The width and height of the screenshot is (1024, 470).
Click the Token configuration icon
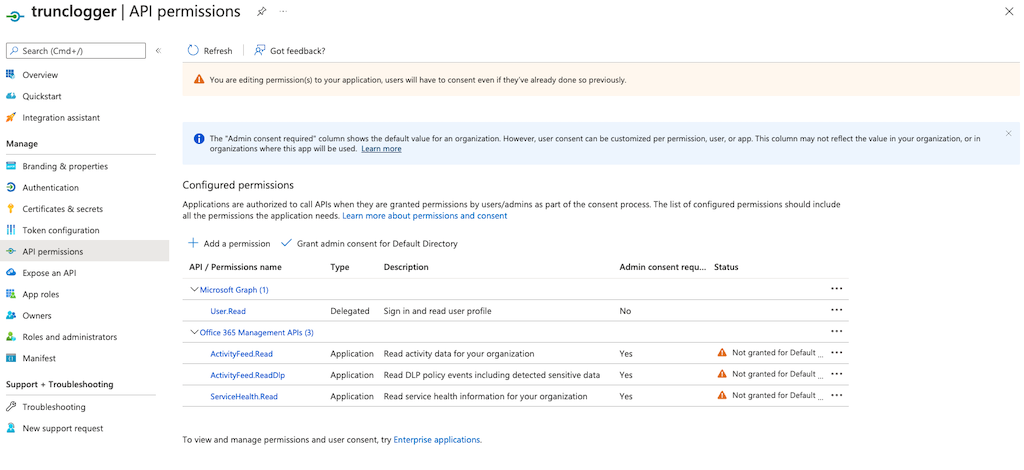(x=10, y=230)
